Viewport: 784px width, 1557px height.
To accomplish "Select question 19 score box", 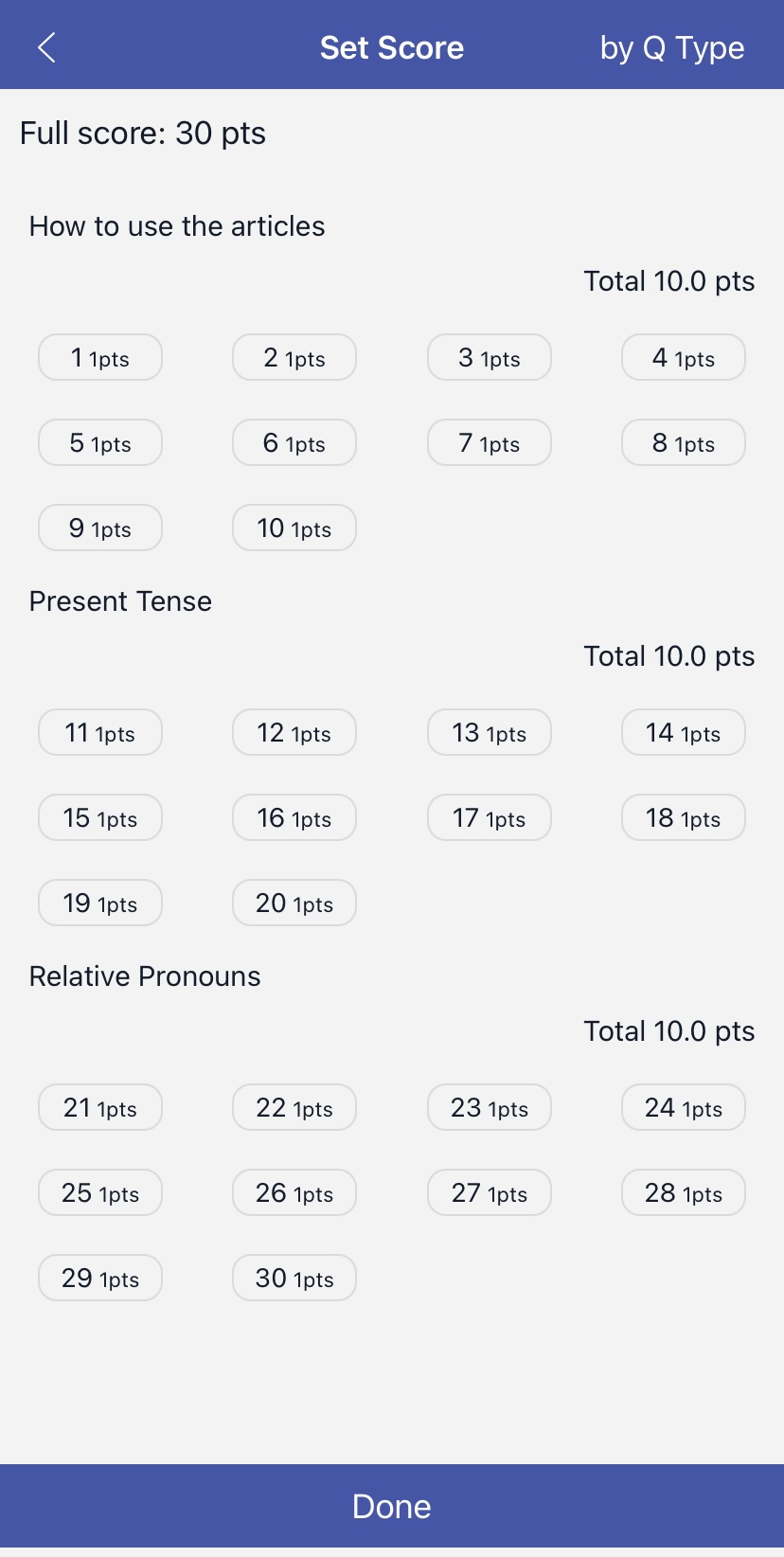I will (100, 904).
